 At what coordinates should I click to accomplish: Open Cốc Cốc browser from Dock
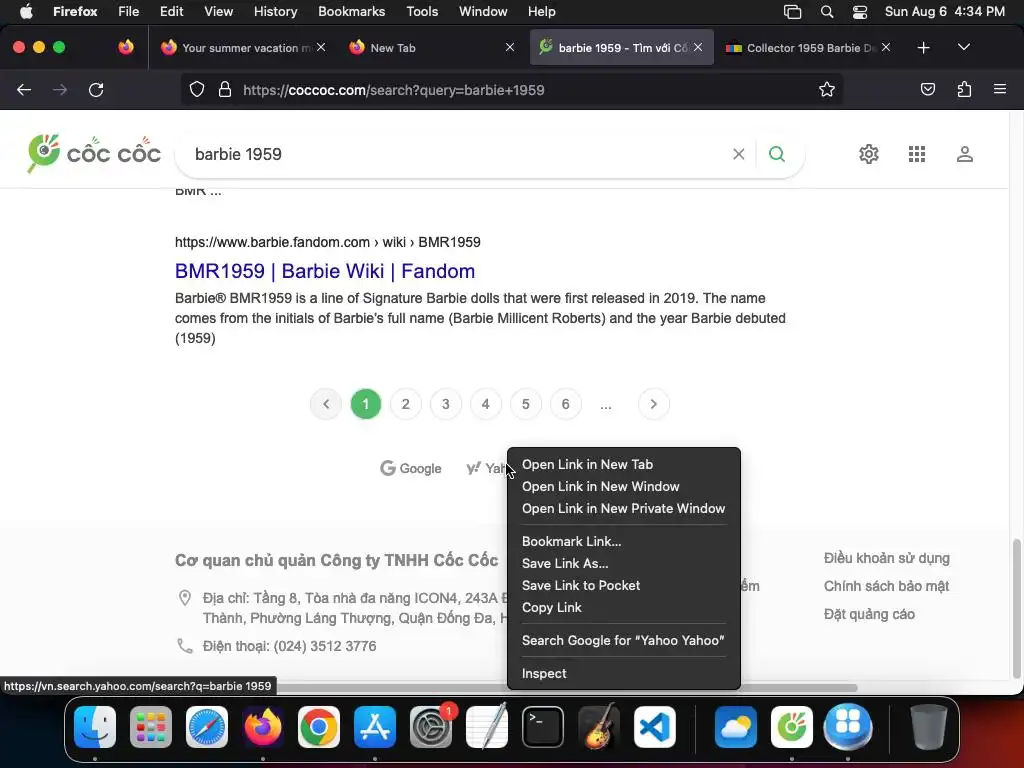[x=792, y=727]
